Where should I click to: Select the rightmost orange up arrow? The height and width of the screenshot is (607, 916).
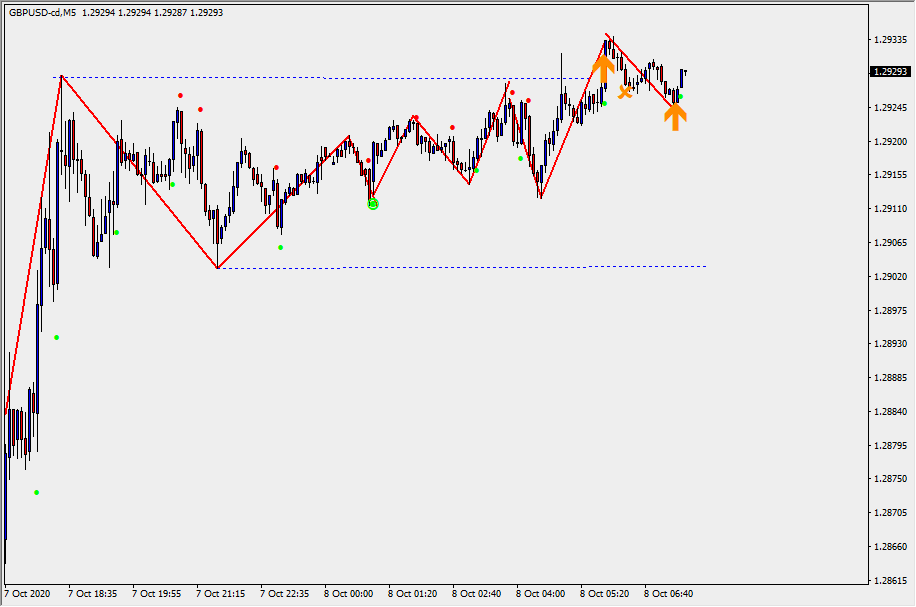(x=676, y=117)
